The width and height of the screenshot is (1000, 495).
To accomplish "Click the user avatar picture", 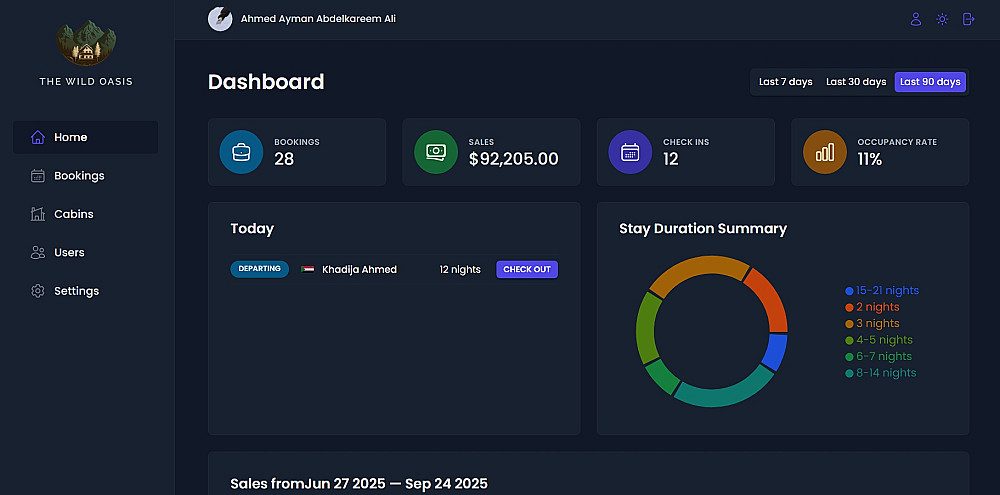I will (x=219, y=19).
